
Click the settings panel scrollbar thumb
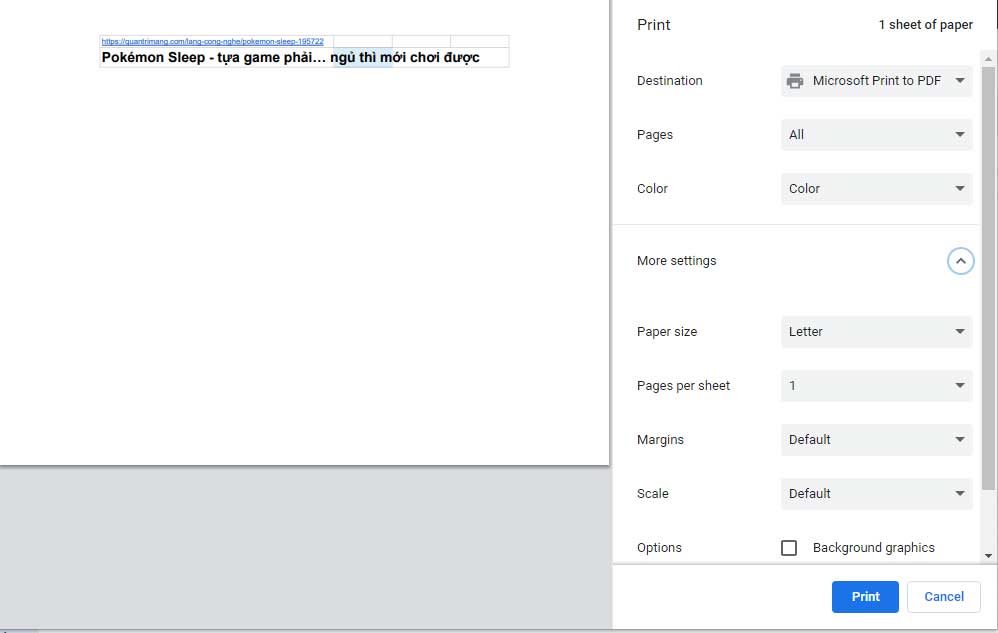(988, 277)
